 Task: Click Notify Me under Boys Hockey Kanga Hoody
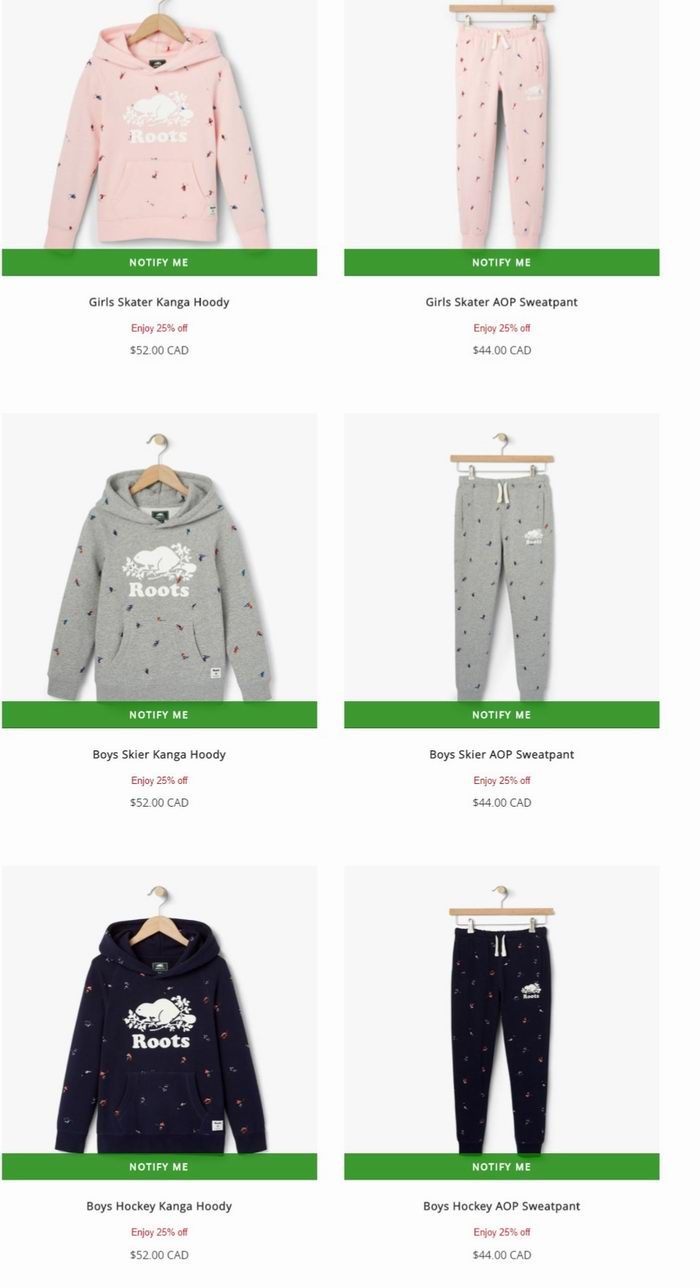click(x=159, y=1166)
